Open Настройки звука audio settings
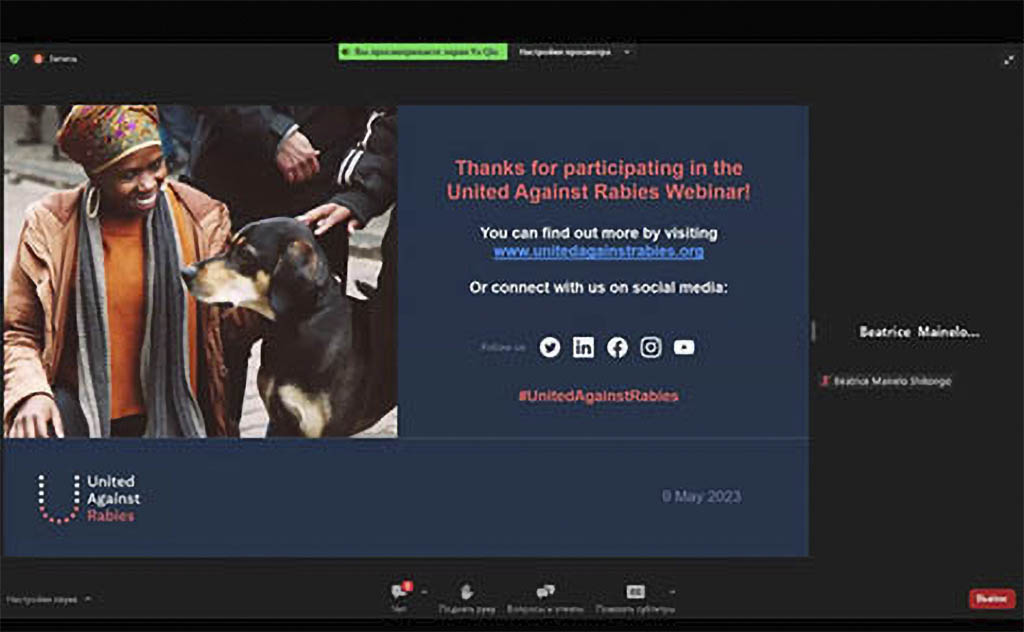Image resolution: width=1024 pixels, height=632 pixels. tap(42, 599)
